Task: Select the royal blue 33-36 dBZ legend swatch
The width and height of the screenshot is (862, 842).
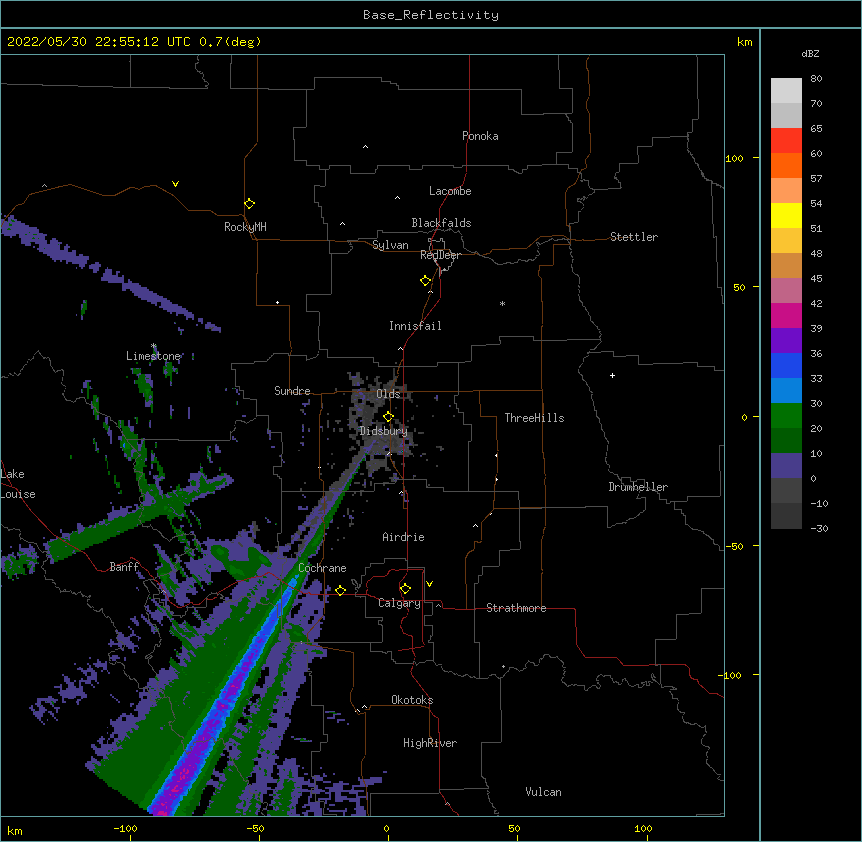Action: click(x=786, y=365)
